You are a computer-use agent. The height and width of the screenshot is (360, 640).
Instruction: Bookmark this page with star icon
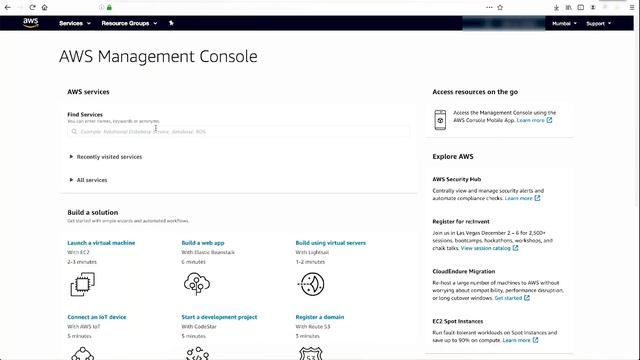(500, 7)
